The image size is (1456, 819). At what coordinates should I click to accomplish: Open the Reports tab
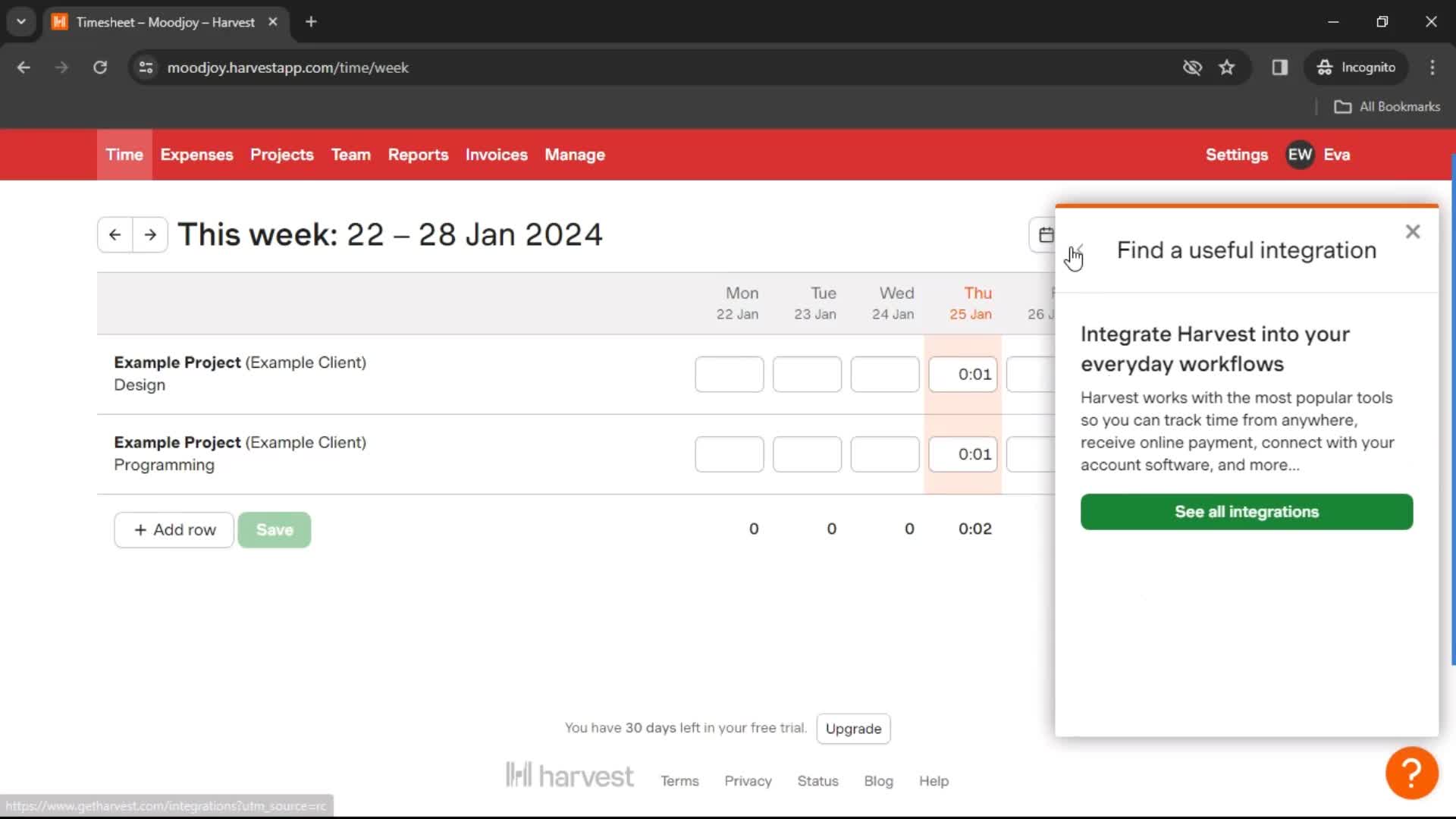[418, 155]
